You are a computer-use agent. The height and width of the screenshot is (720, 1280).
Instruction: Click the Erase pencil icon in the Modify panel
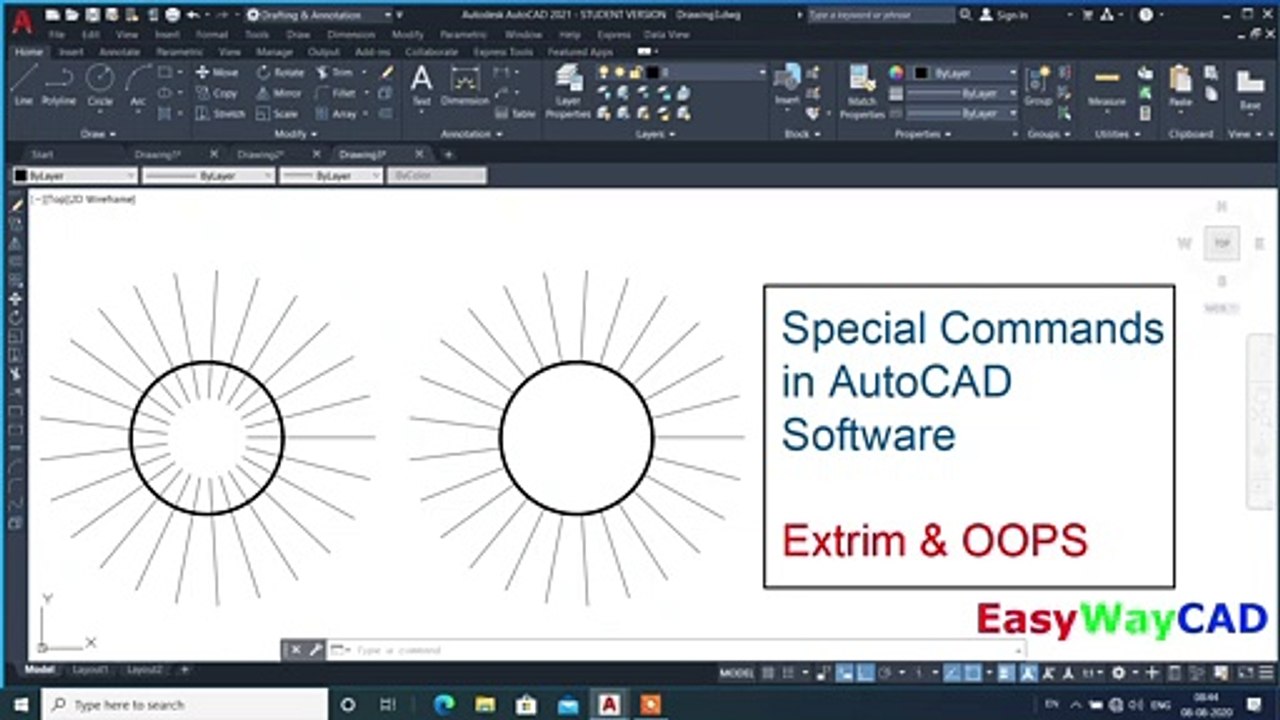pos(387,72)
